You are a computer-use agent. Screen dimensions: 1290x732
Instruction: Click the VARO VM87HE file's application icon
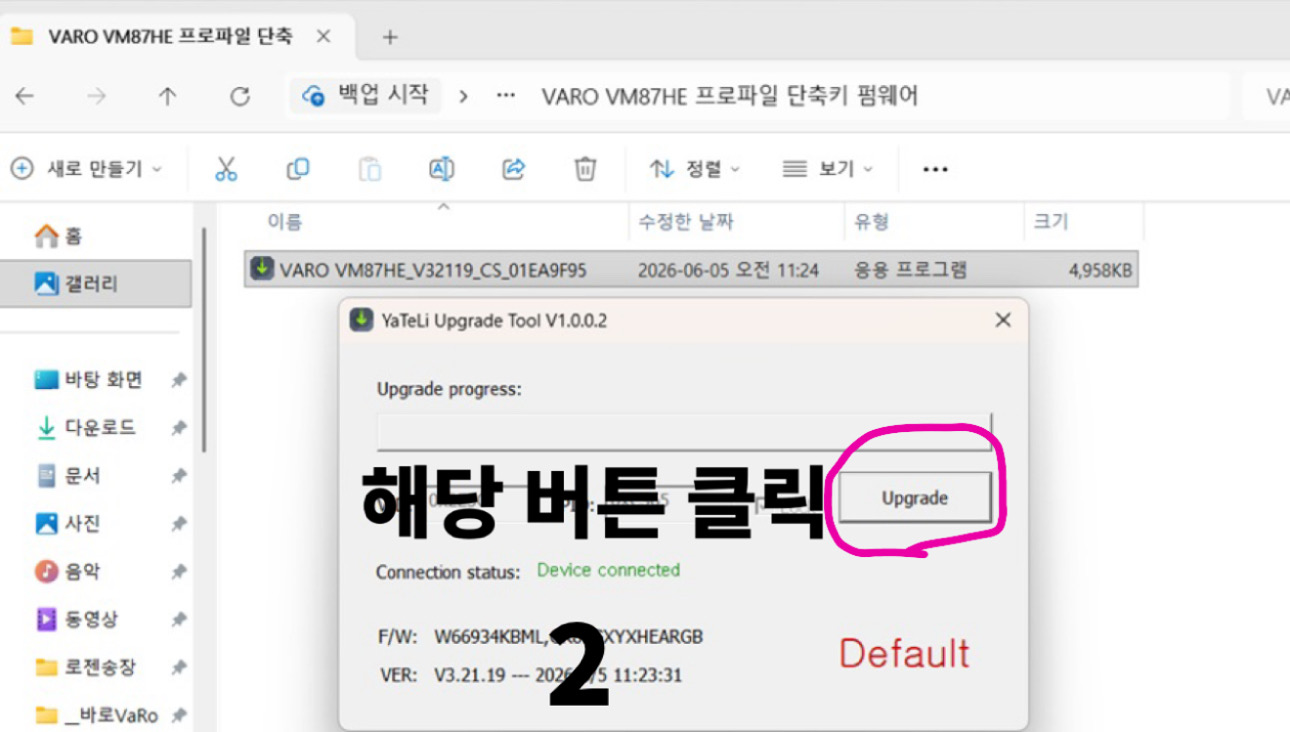pyautogui.click(x=262, y=269)
